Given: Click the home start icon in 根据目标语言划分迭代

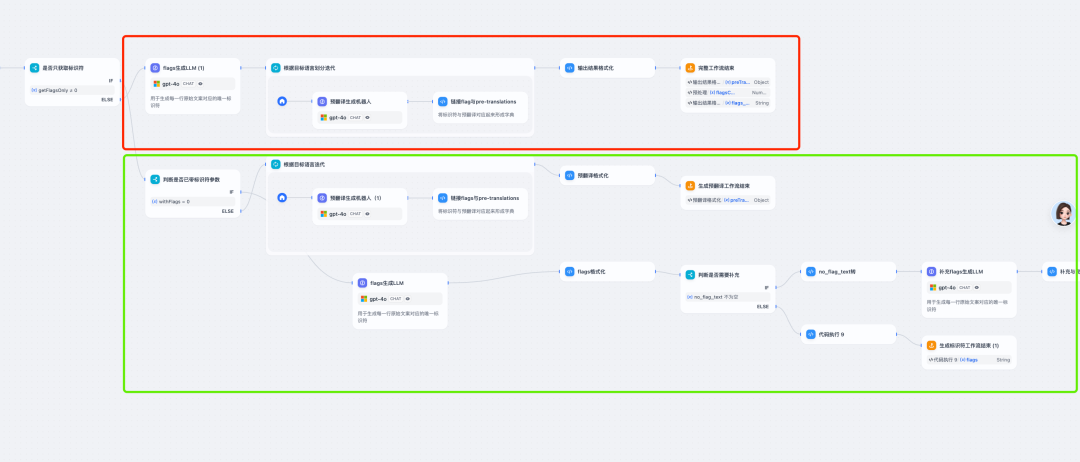Looking at the screenshot, I should click(x=282, y=101).
